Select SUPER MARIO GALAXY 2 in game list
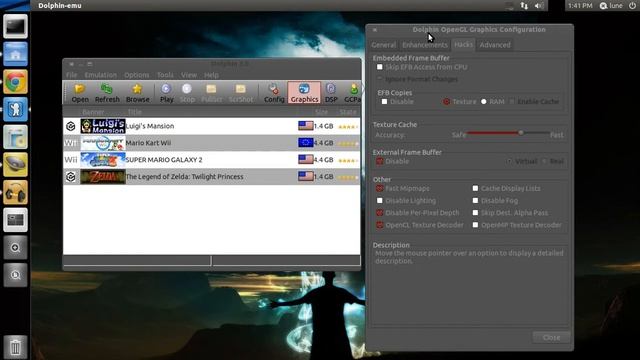Viewport: 640px width, 360px height. (211, 160)
